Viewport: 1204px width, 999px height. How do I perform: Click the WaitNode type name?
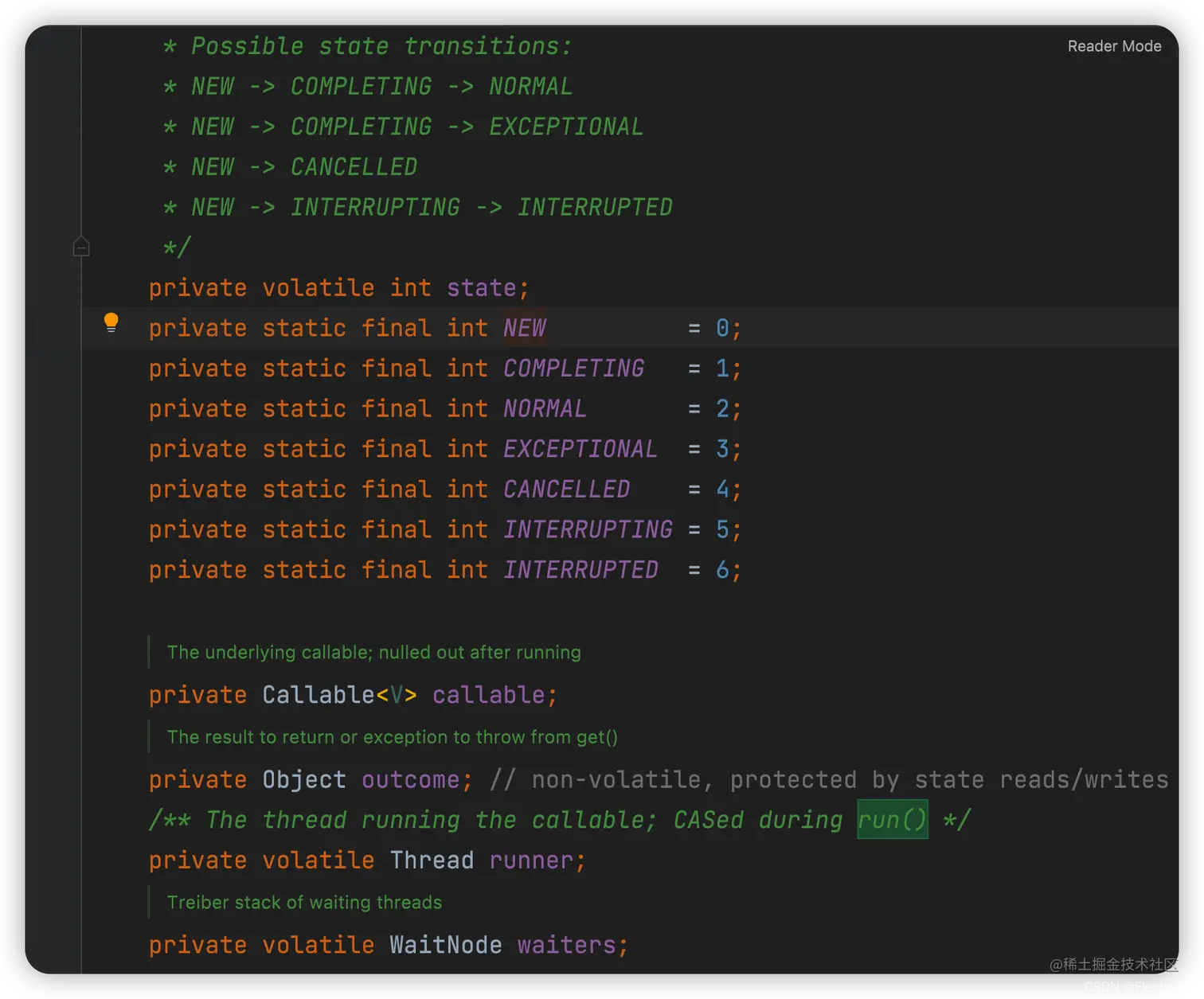click(x=445, y=945)
